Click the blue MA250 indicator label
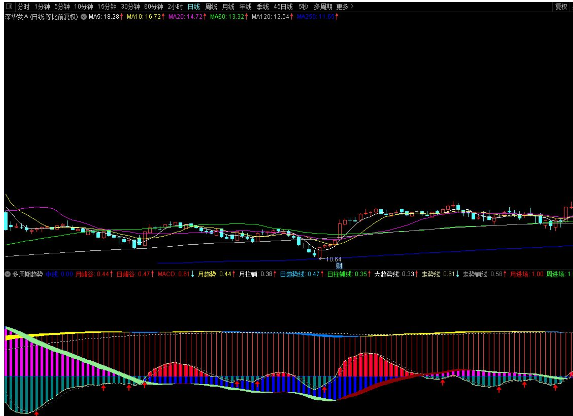 (317, 17)
